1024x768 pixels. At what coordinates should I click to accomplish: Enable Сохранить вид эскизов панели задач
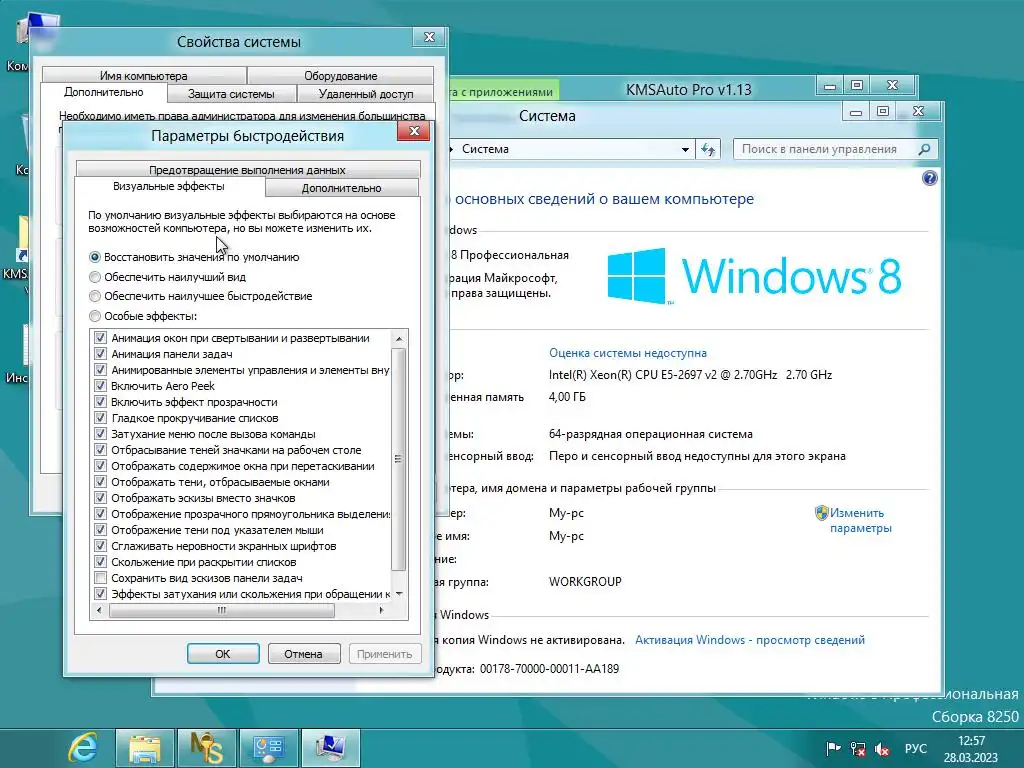pos(100,578)
